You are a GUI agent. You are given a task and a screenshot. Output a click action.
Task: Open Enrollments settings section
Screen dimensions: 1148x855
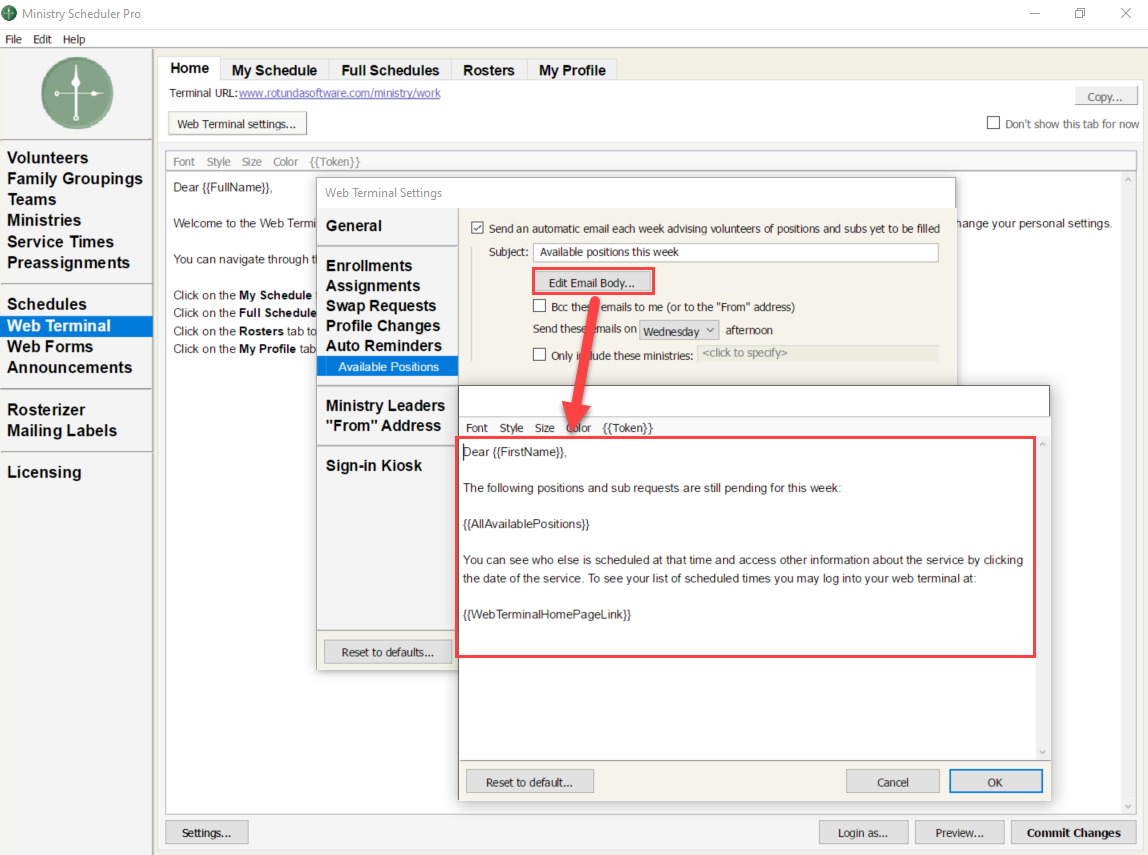(369, 266)
